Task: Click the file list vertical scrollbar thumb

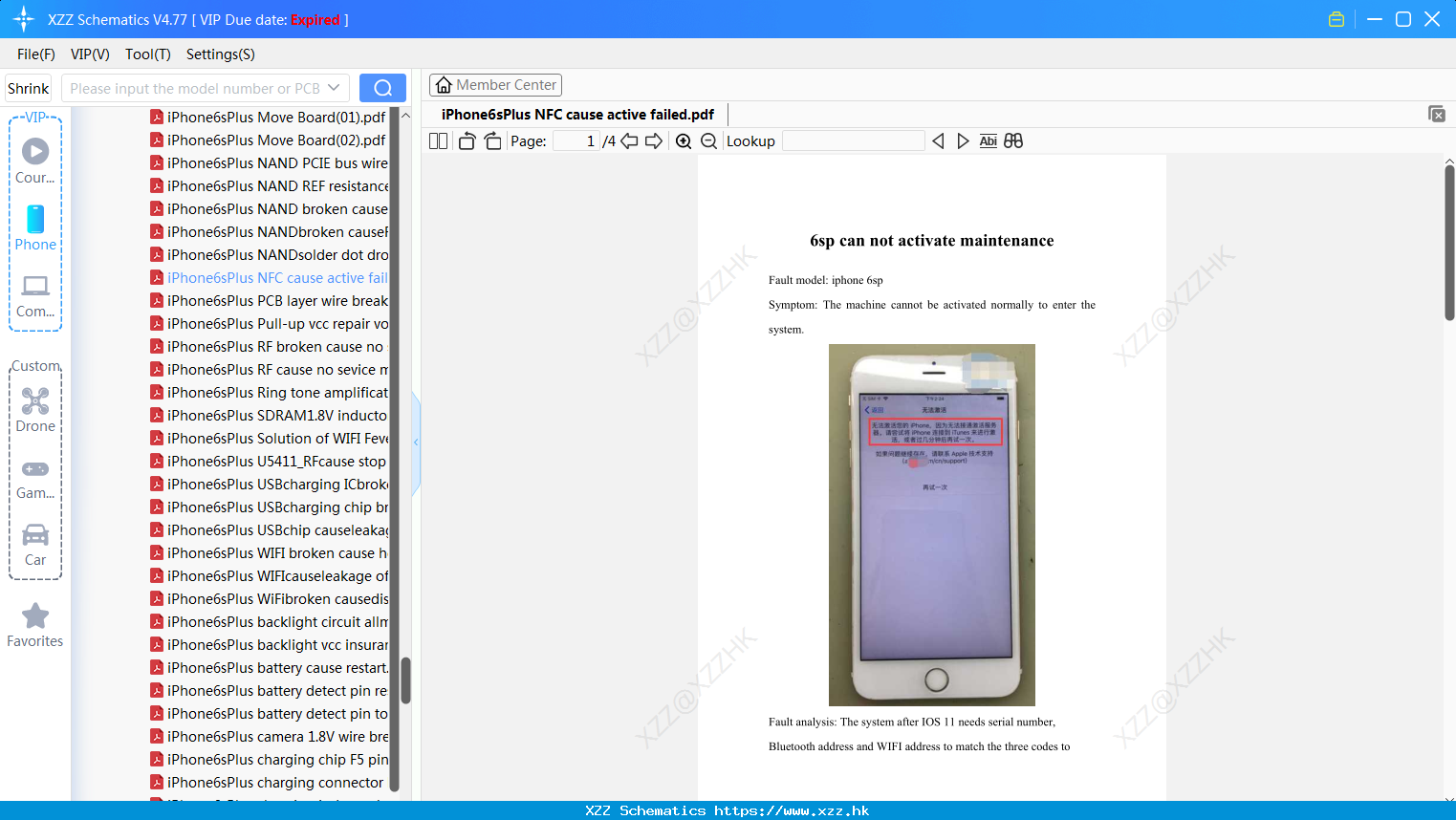Action: click(405, 680)
